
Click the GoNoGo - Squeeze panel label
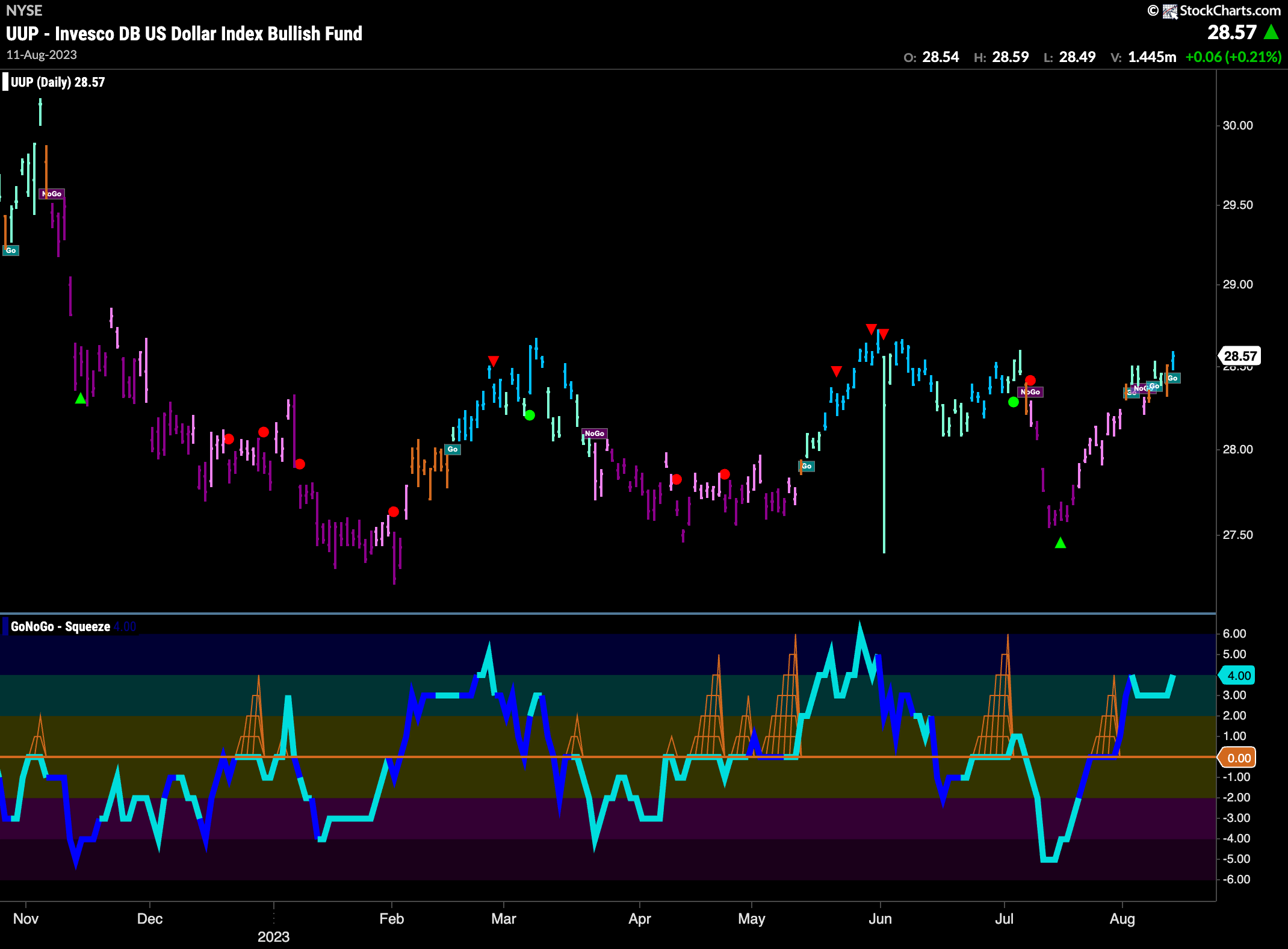pos(60,626)
